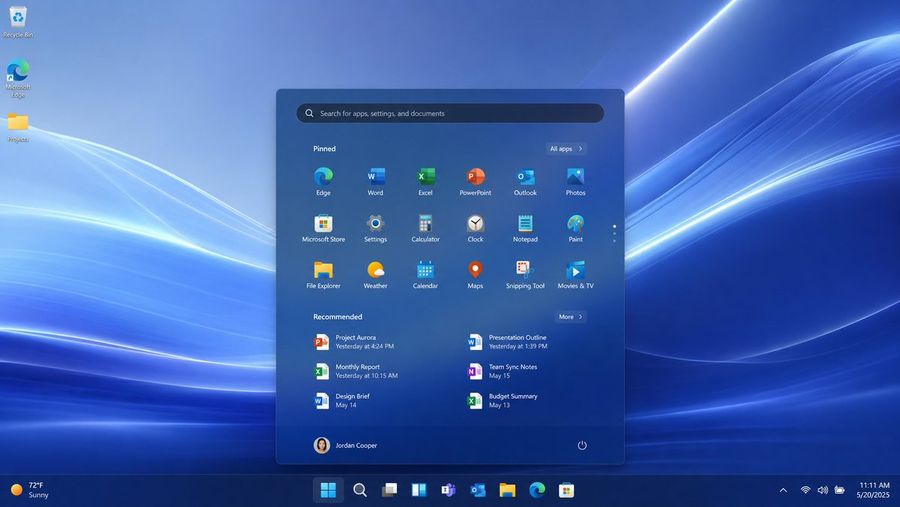Launch the Calculator app
The image size is (900, 507).
pyautogui.click(x=425, y=228)
